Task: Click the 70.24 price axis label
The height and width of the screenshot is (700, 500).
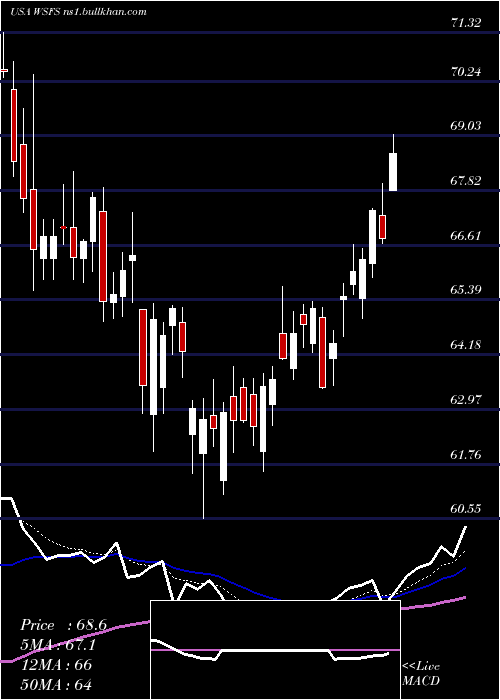Action: [466, 71]
